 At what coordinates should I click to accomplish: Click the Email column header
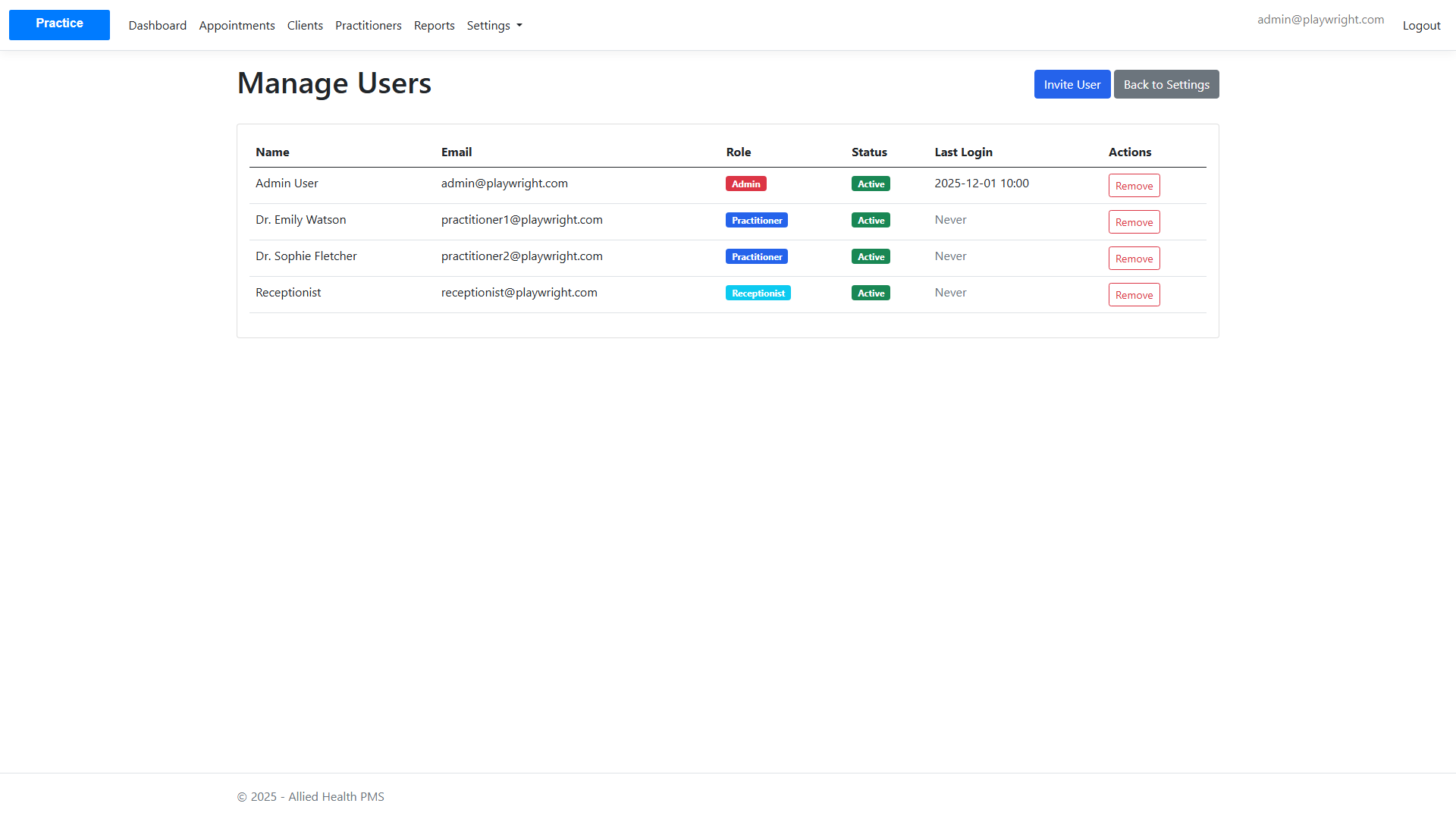tap(457, 152)
